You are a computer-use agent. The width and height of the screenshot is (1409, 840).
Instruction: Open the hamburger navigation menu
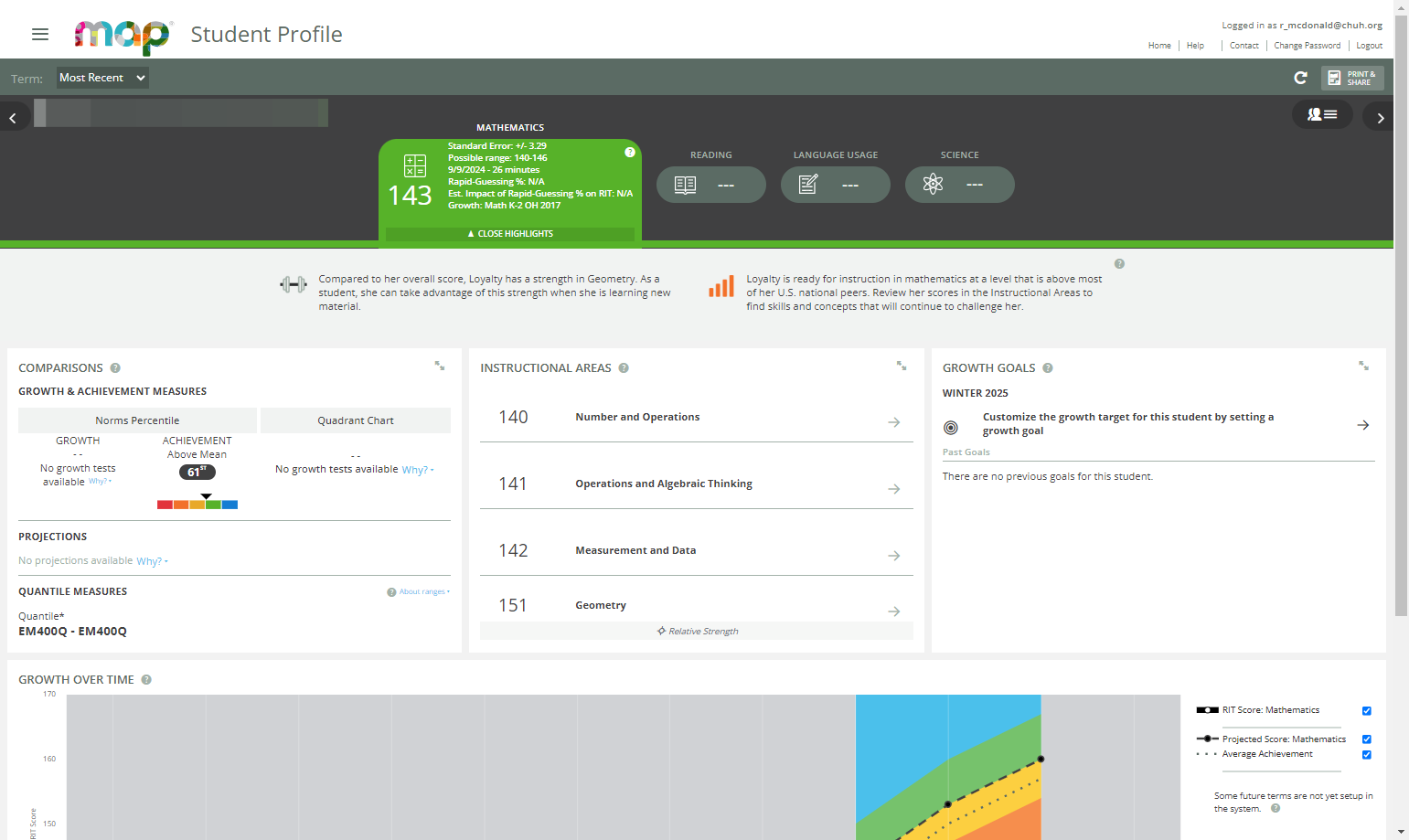(39, 35)
